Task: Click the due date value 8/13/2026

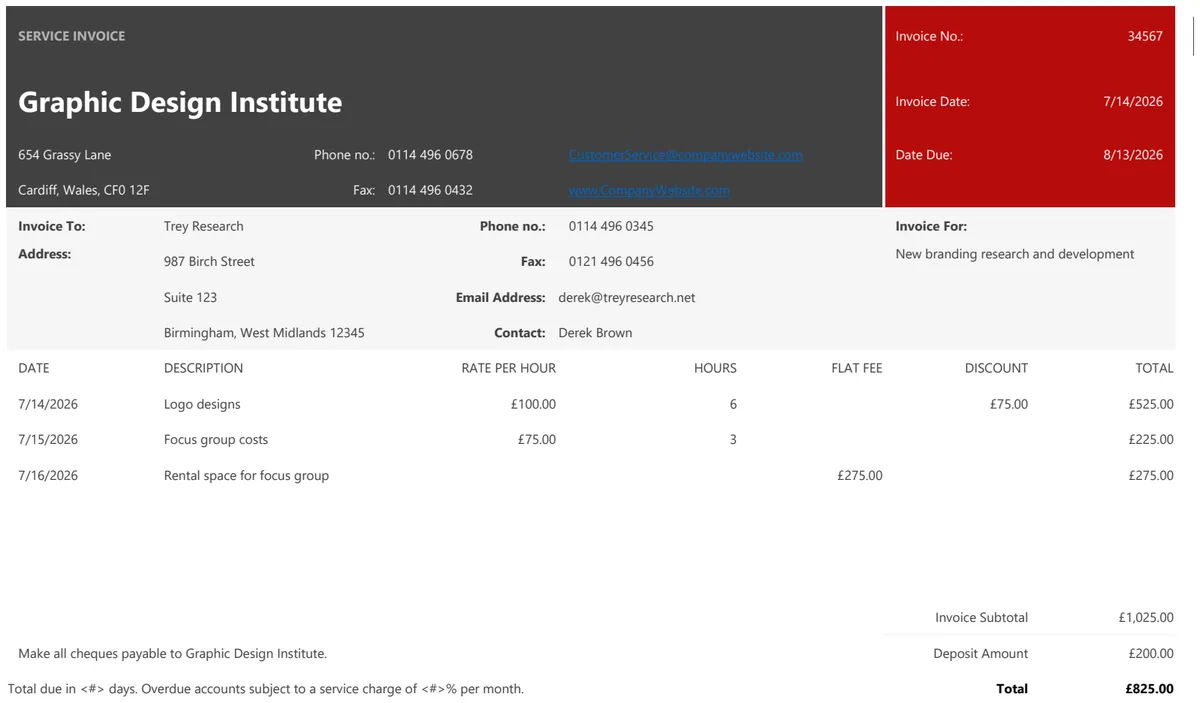Action: click(1133, 155)
